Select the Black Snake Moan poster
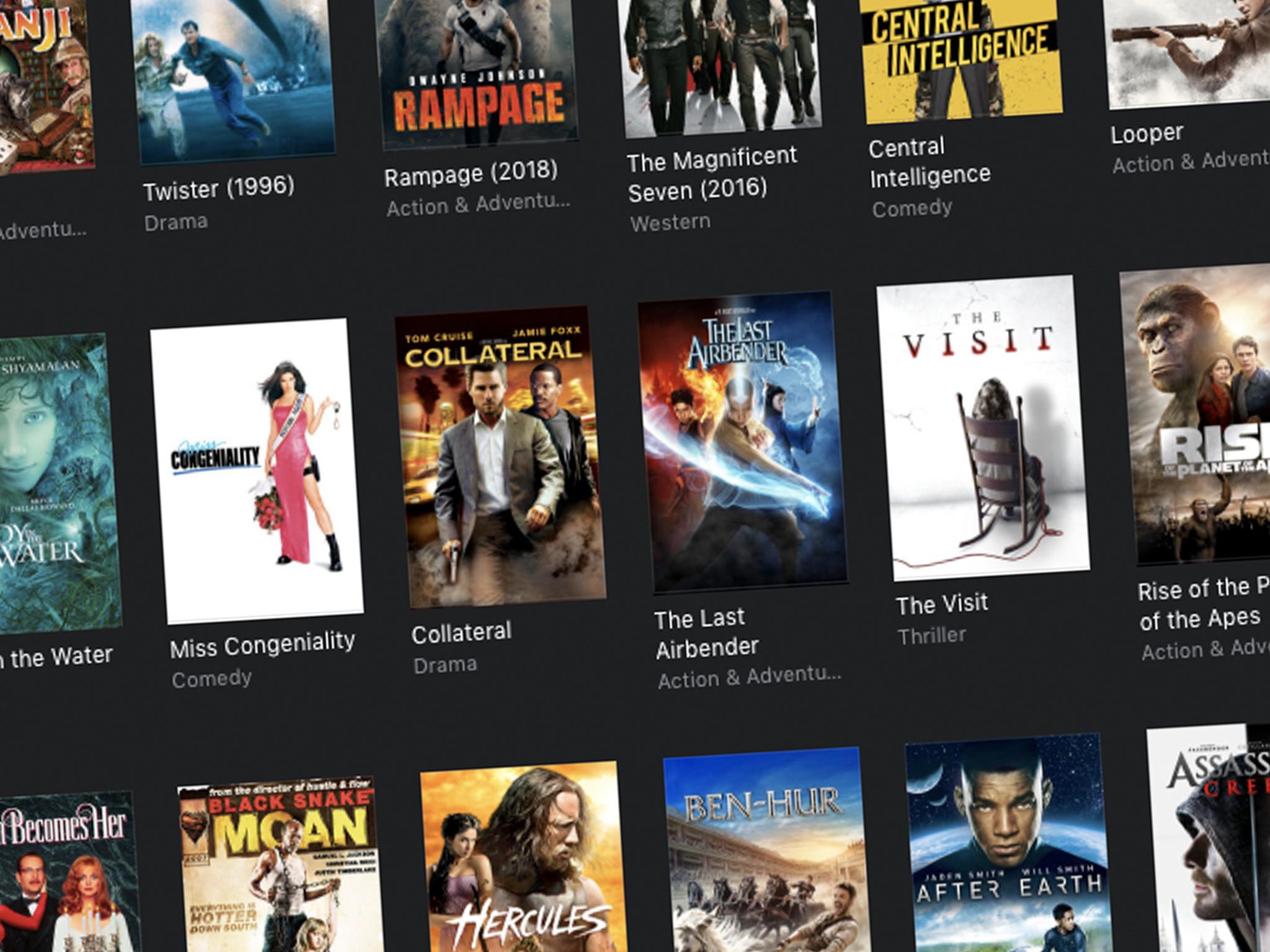The height and width of the screenshot is (952, 1270). (282, 865)
